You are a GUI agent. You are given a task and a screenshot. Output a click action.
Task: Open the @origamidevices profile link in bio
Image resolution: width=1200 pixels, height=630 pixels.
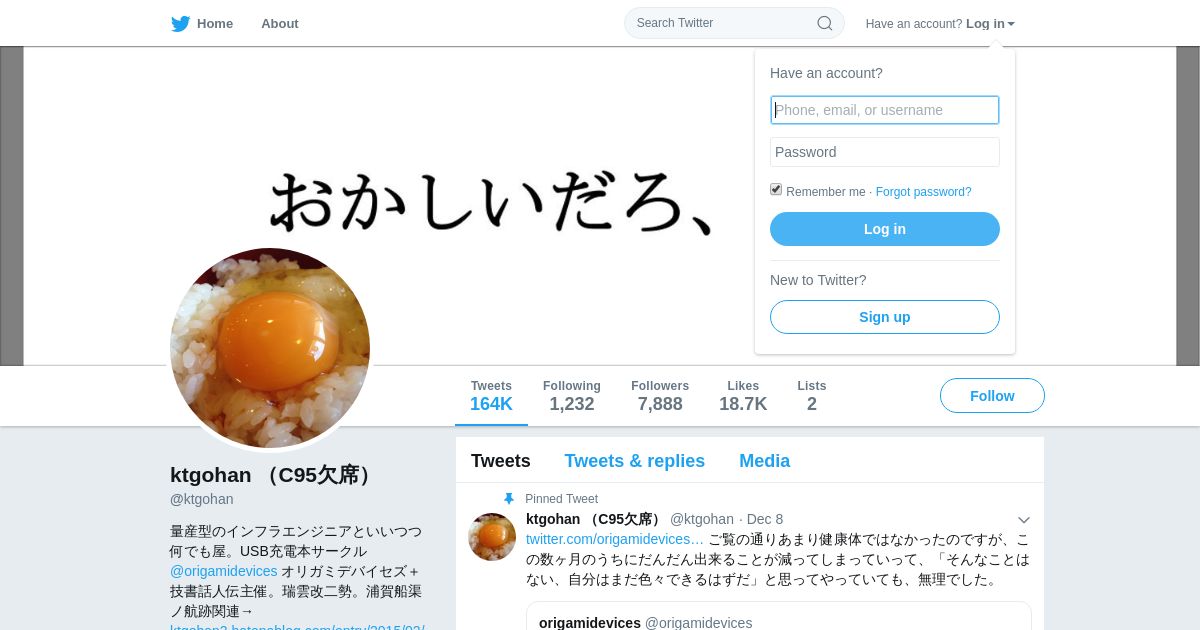pos(224,571)
